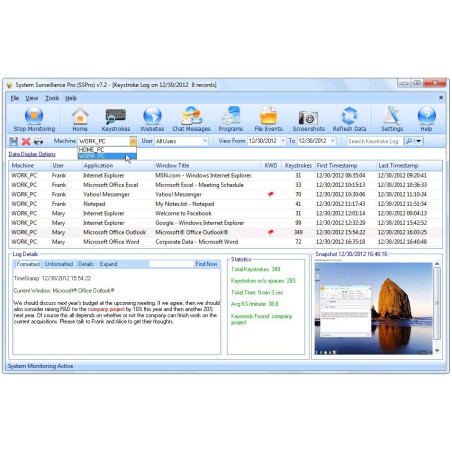Close the inner document with the menu bar X

tap(441, 98)
